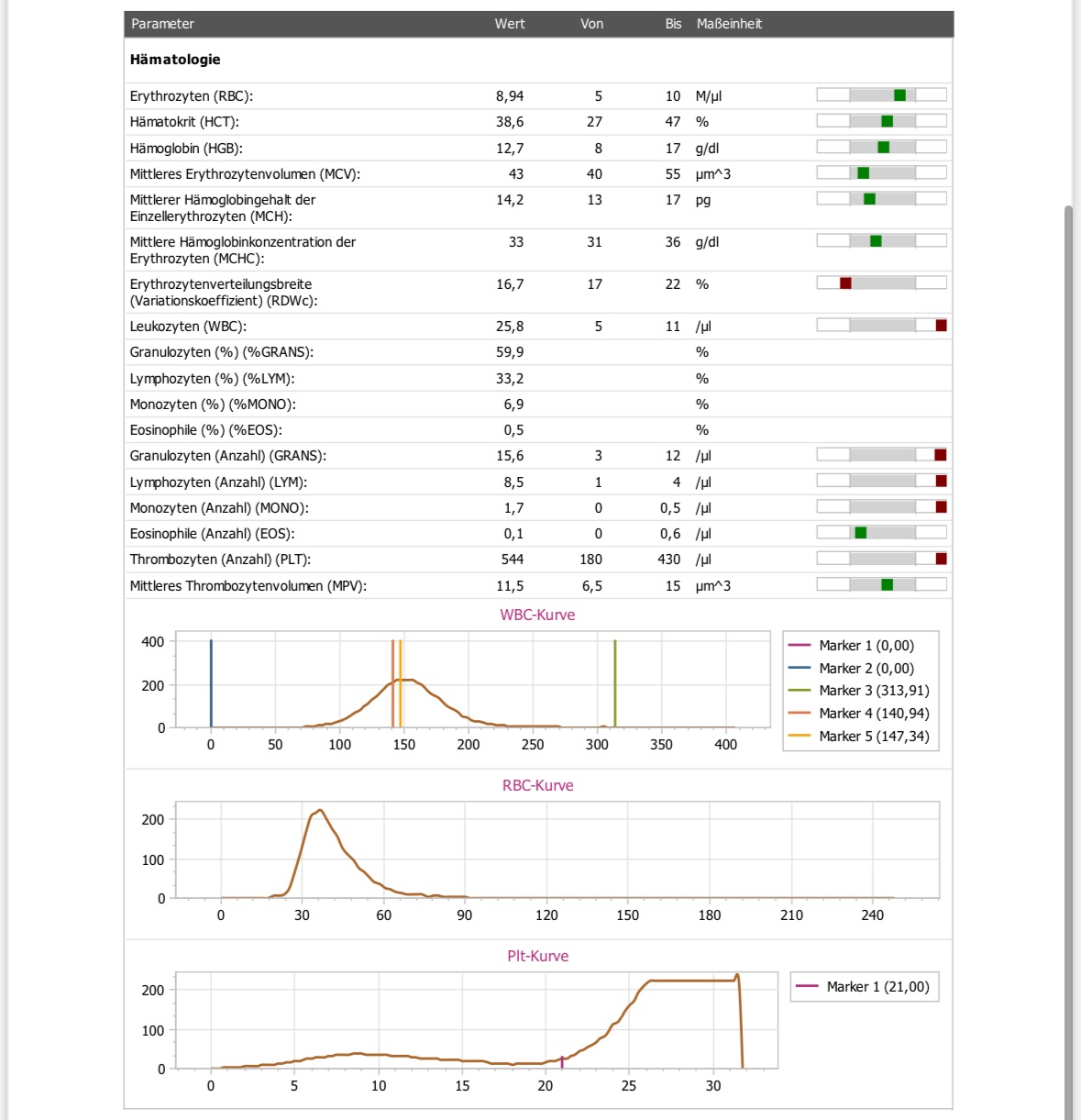
Task: Click the µm^3 unit in MCV row
Action: [713, 174]
